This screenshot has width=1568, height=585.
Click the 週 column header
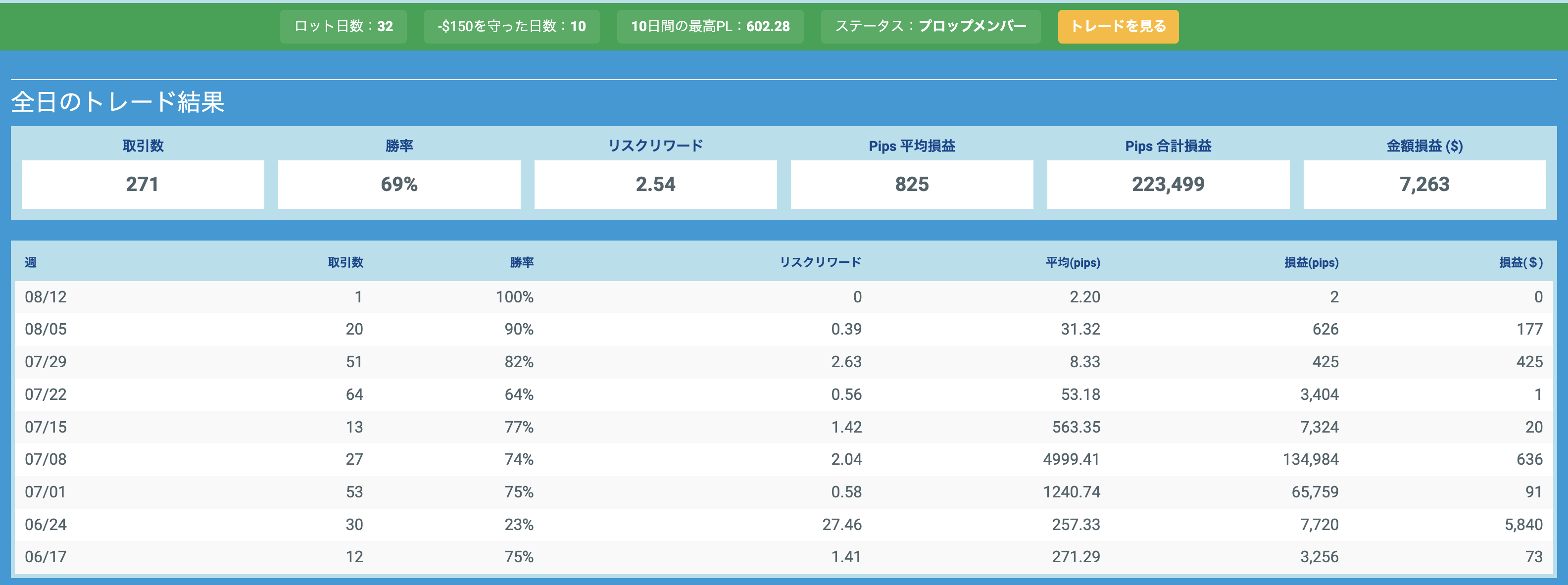pyautogui.click(x=30, y=262)
